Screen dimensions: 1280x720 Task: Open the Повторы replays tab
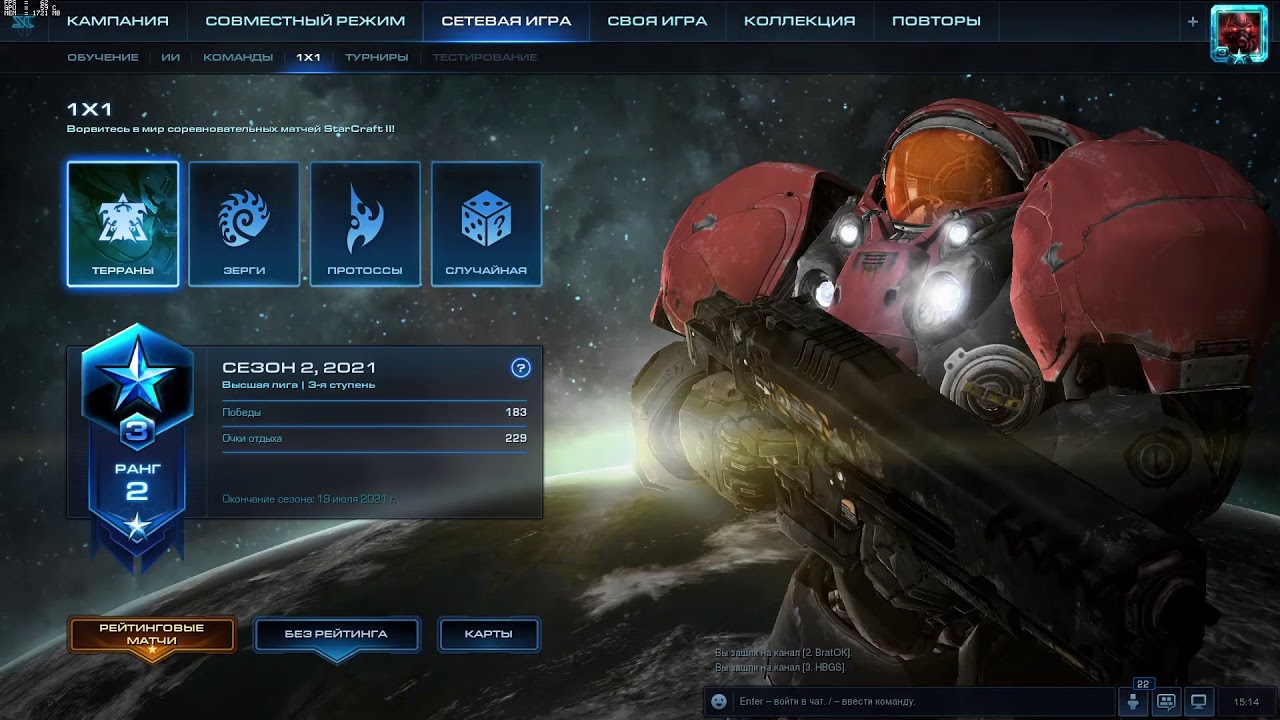(936, 21)
